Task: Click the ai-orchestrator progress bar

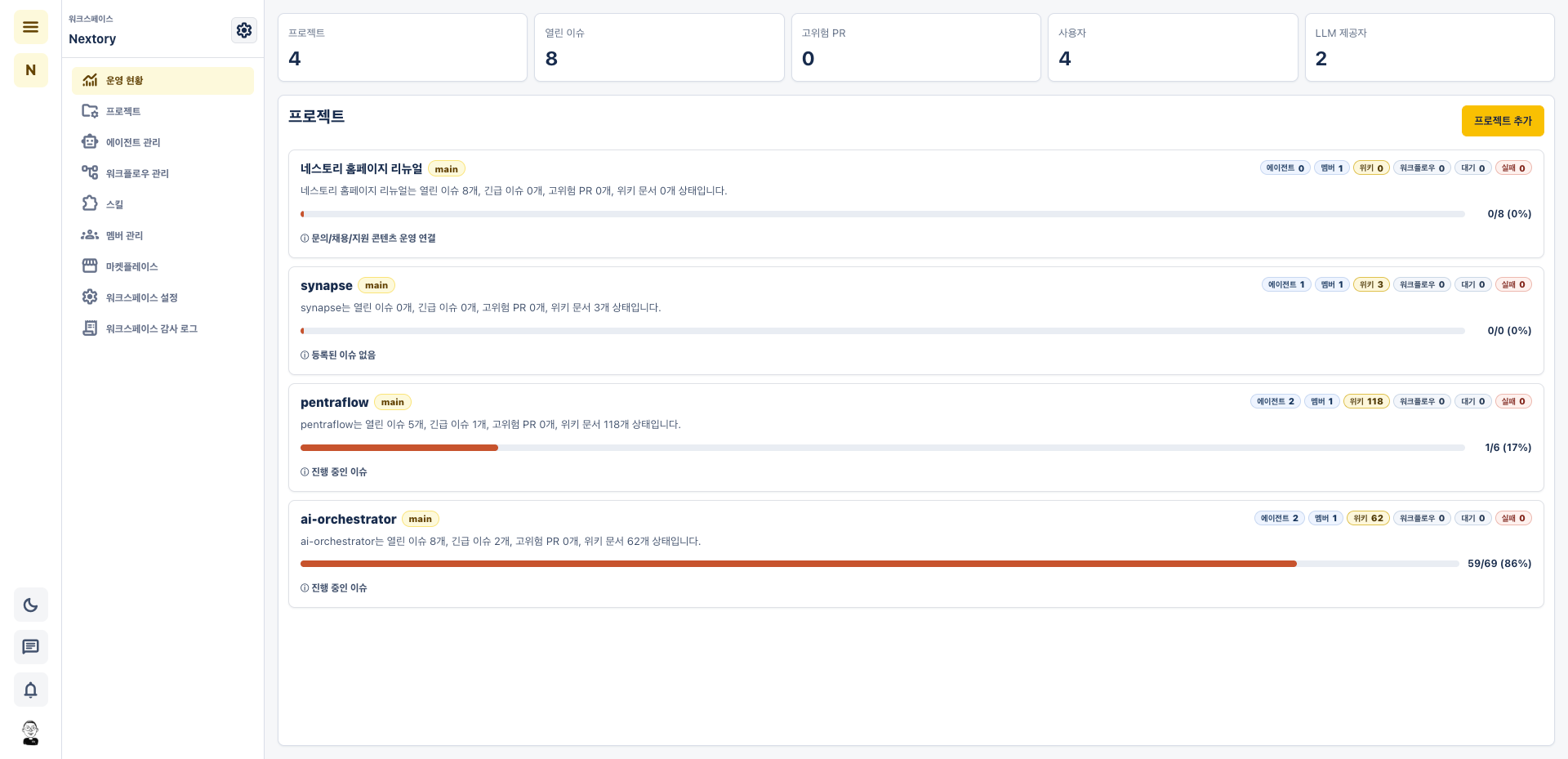Action: (x=880, y=564)
